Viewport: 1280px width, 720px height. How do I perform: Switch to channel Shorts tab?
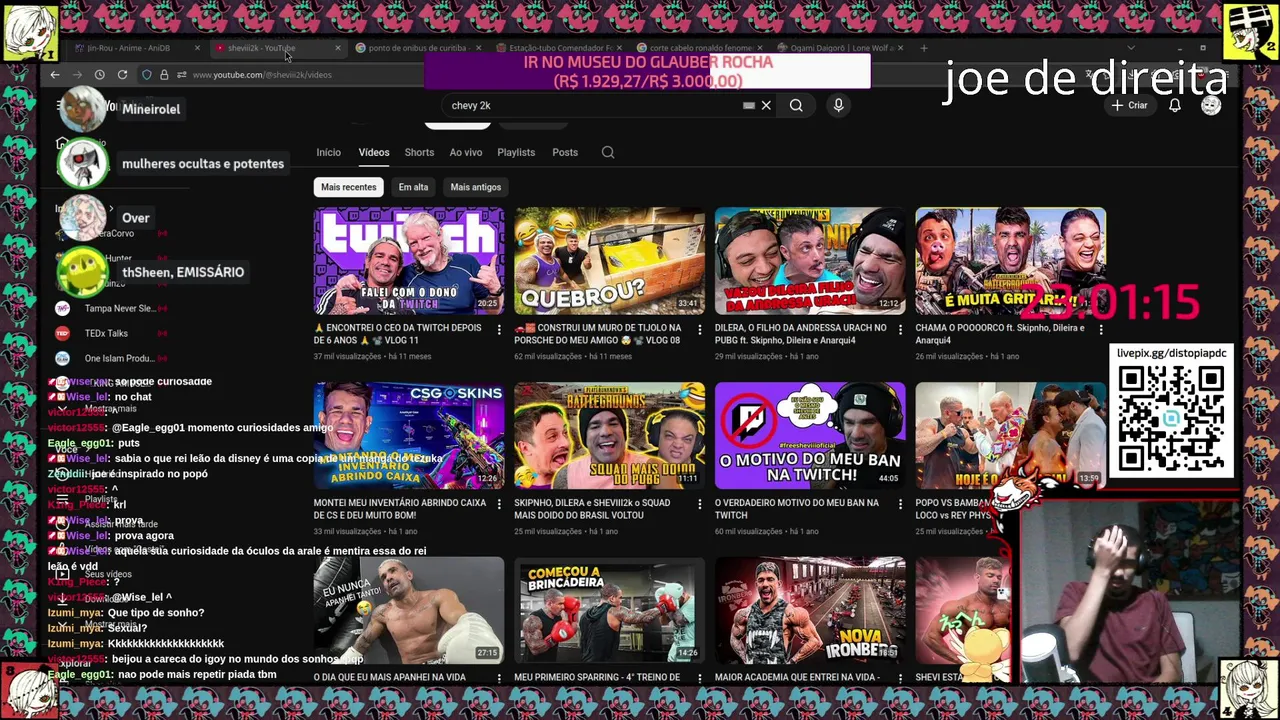(x=419, y=152)
